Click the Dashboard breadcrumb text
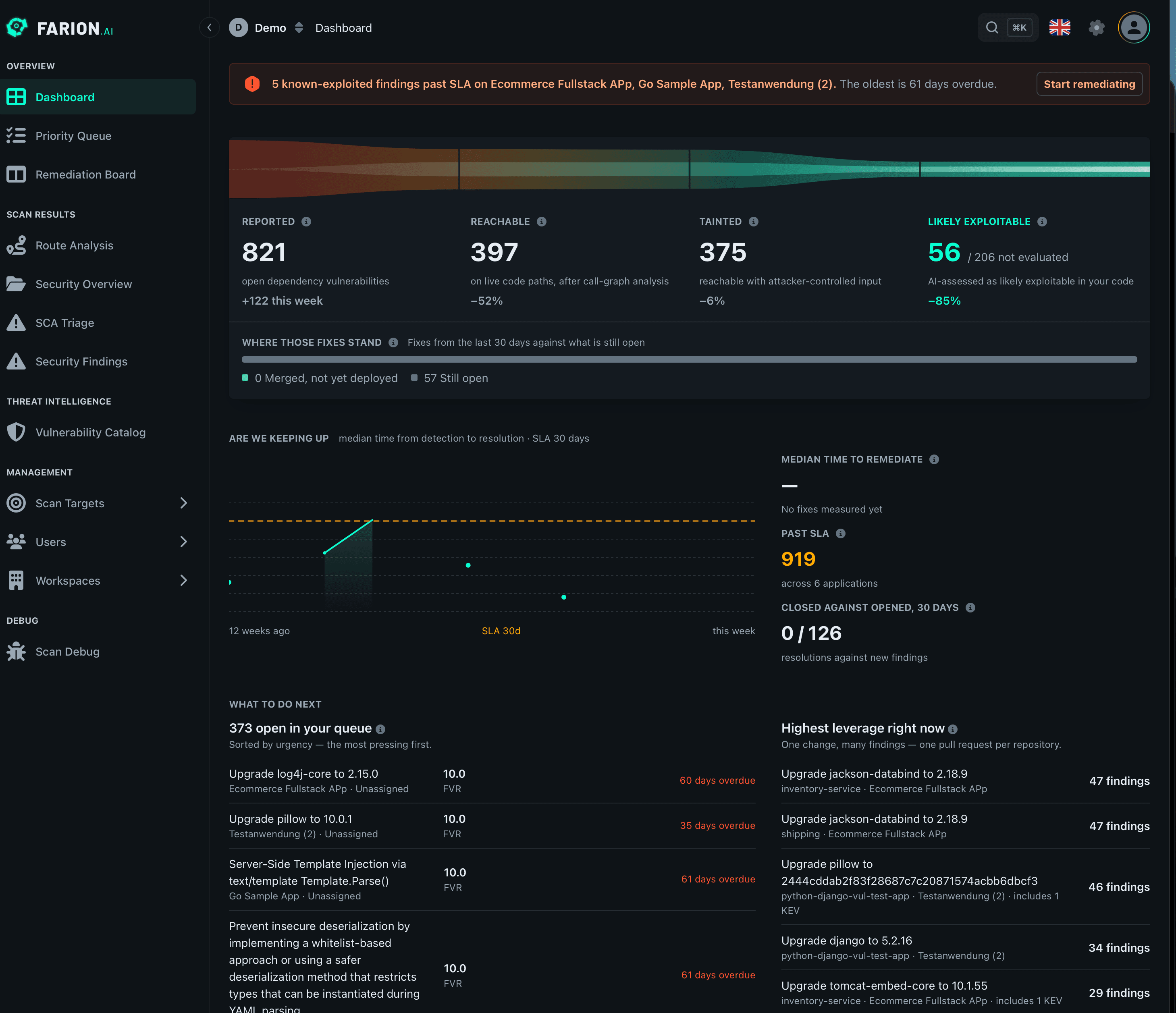This screenshot has height=1013, width=1176. [x=343, y=27]
